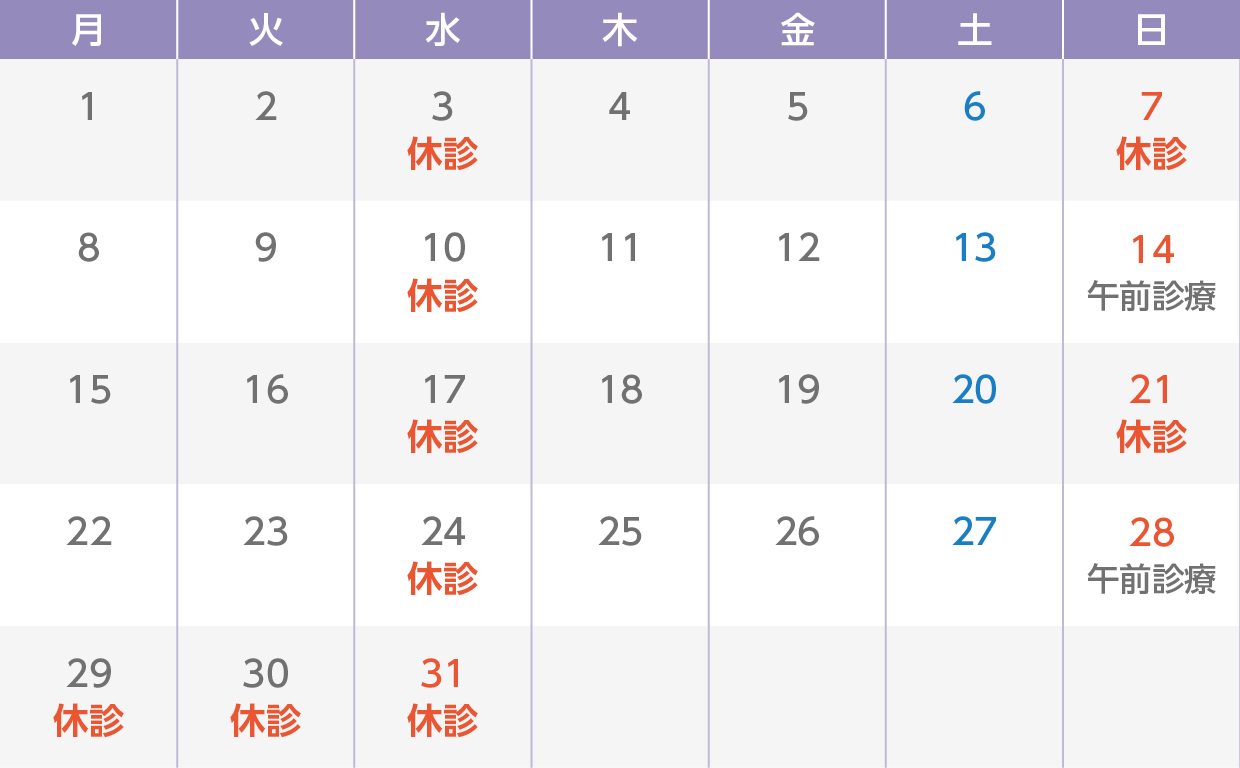Select Saturday the 6th
This screenshot has width=1240, height=768.
(974, 107)
